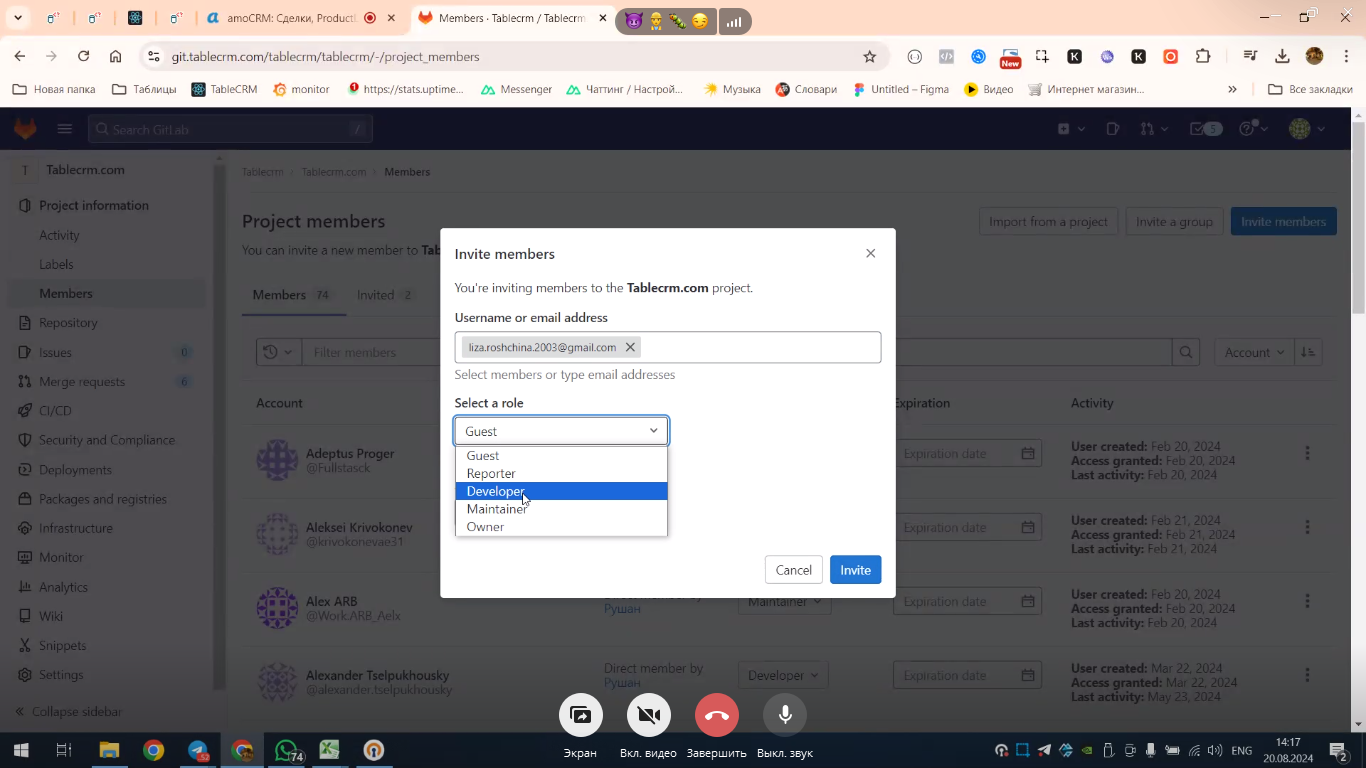Viewport: 1366px width, 768px height.
Task: Click the blue Invite button in dialog
Action: coord(855,570)
